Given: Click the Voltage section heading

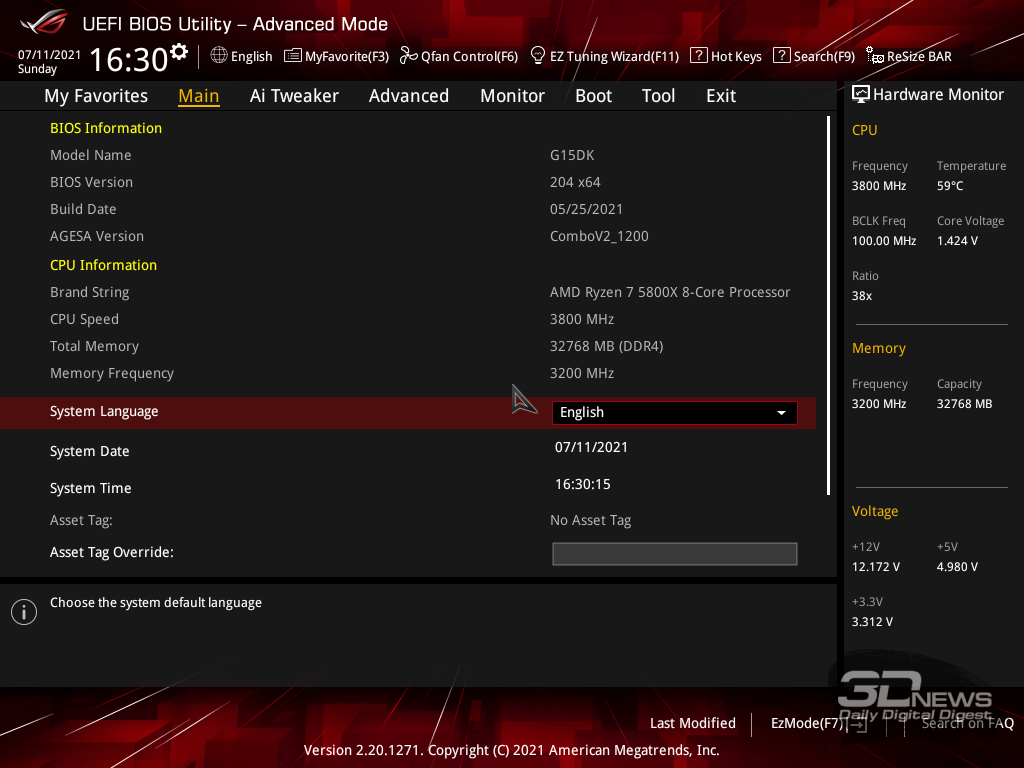Looking at the screenshot, I should pos(874,511).
